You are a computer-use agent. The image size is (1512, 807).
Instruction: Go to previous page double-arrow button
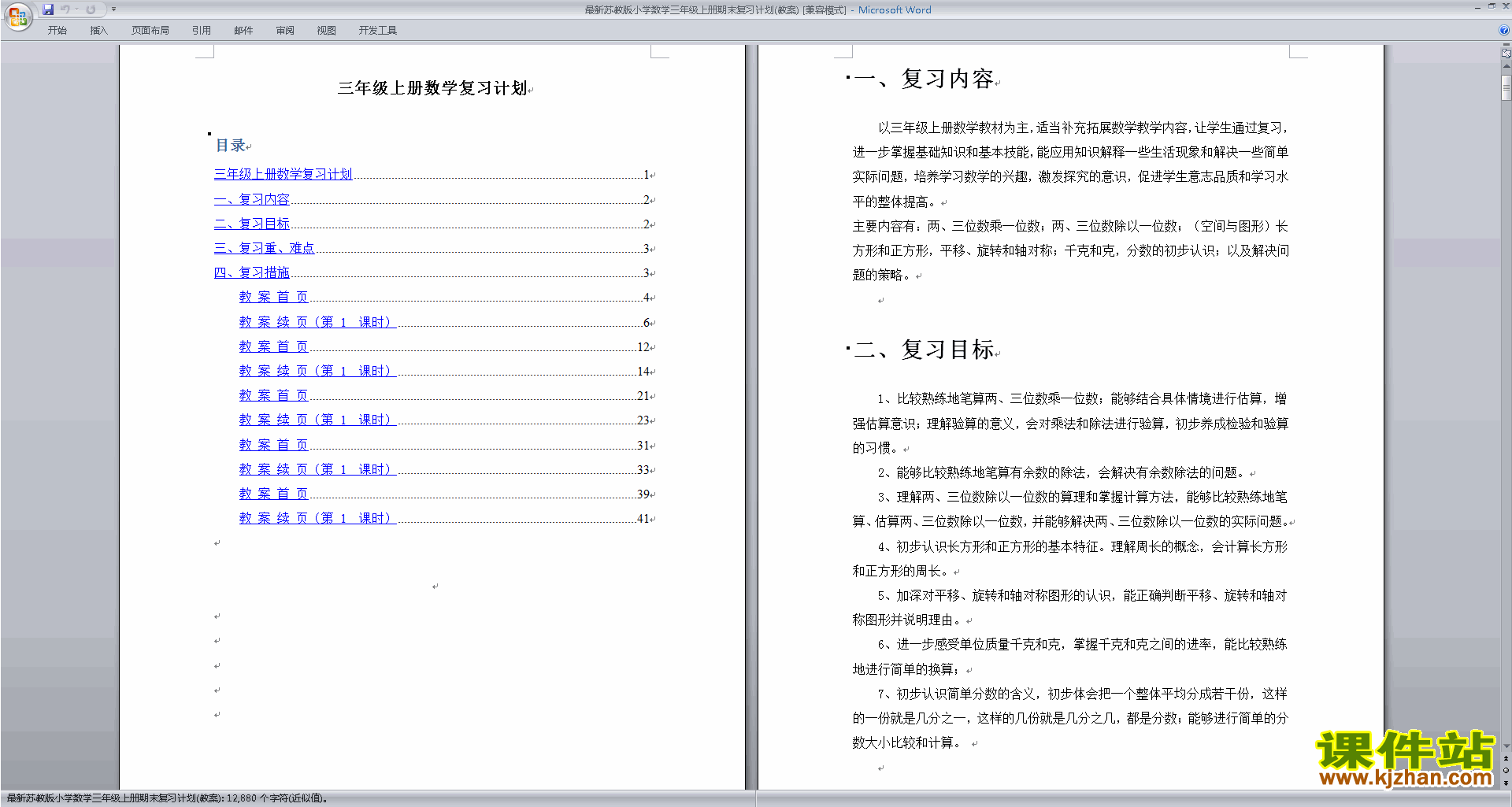pos(1506,758)
